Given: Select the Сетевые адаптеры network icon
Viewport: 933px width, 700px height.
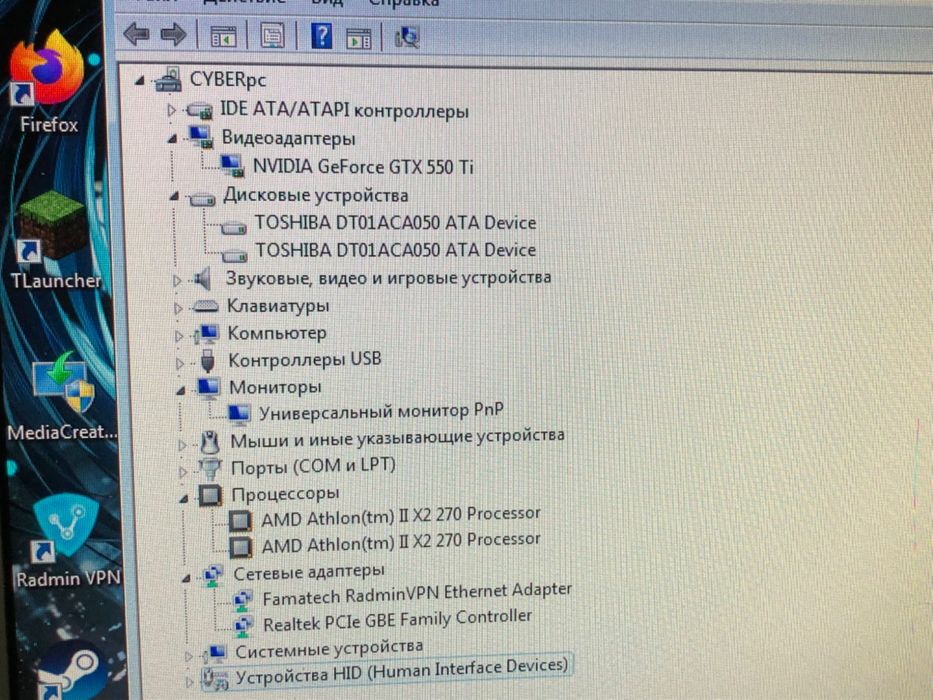Looking at the screenshot, I should 212,575.
